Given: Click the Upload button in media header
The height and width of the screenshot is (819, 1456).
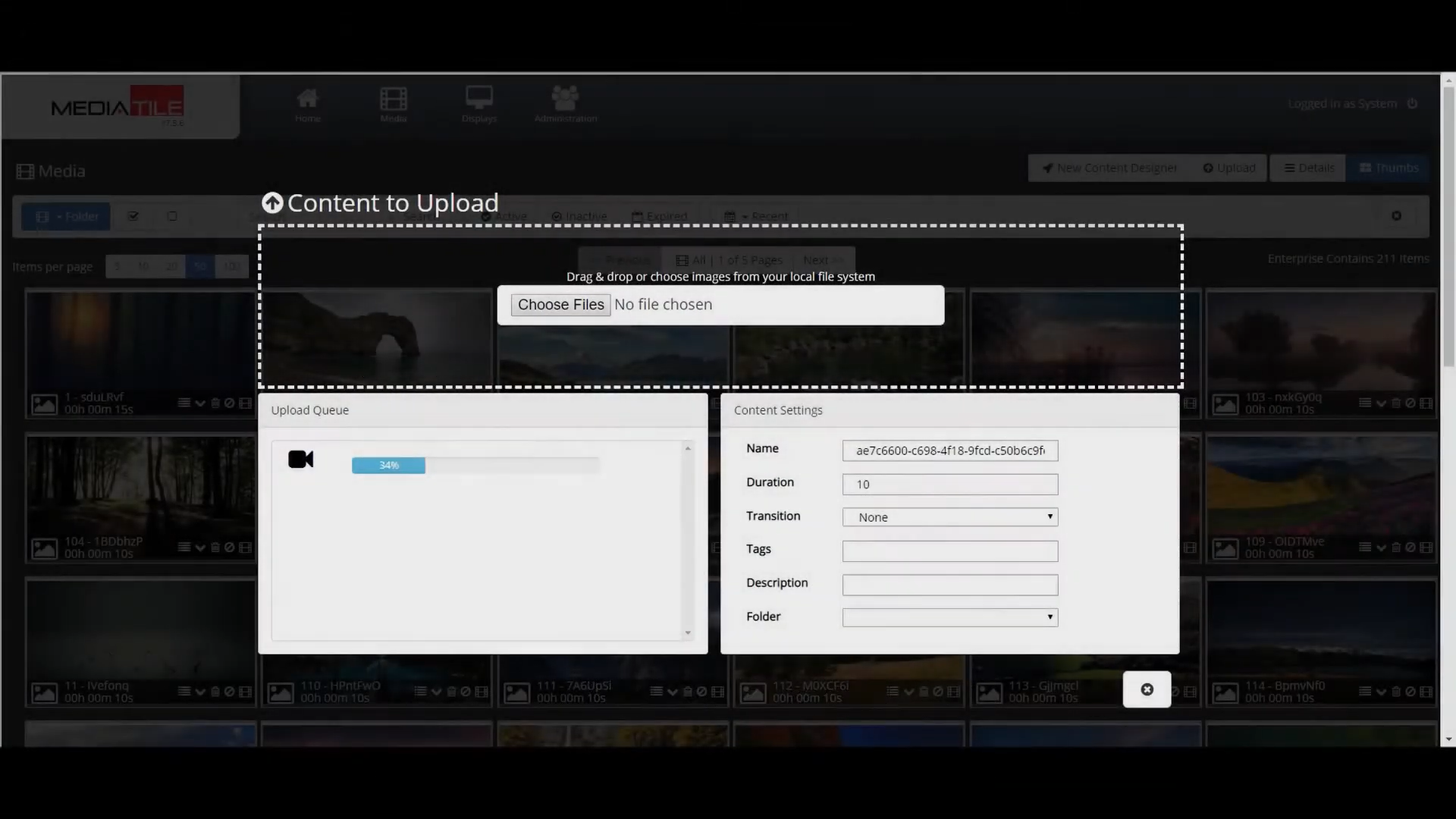Looking at the screenshot, I should pyautogui.click(x=1229, y=168).
